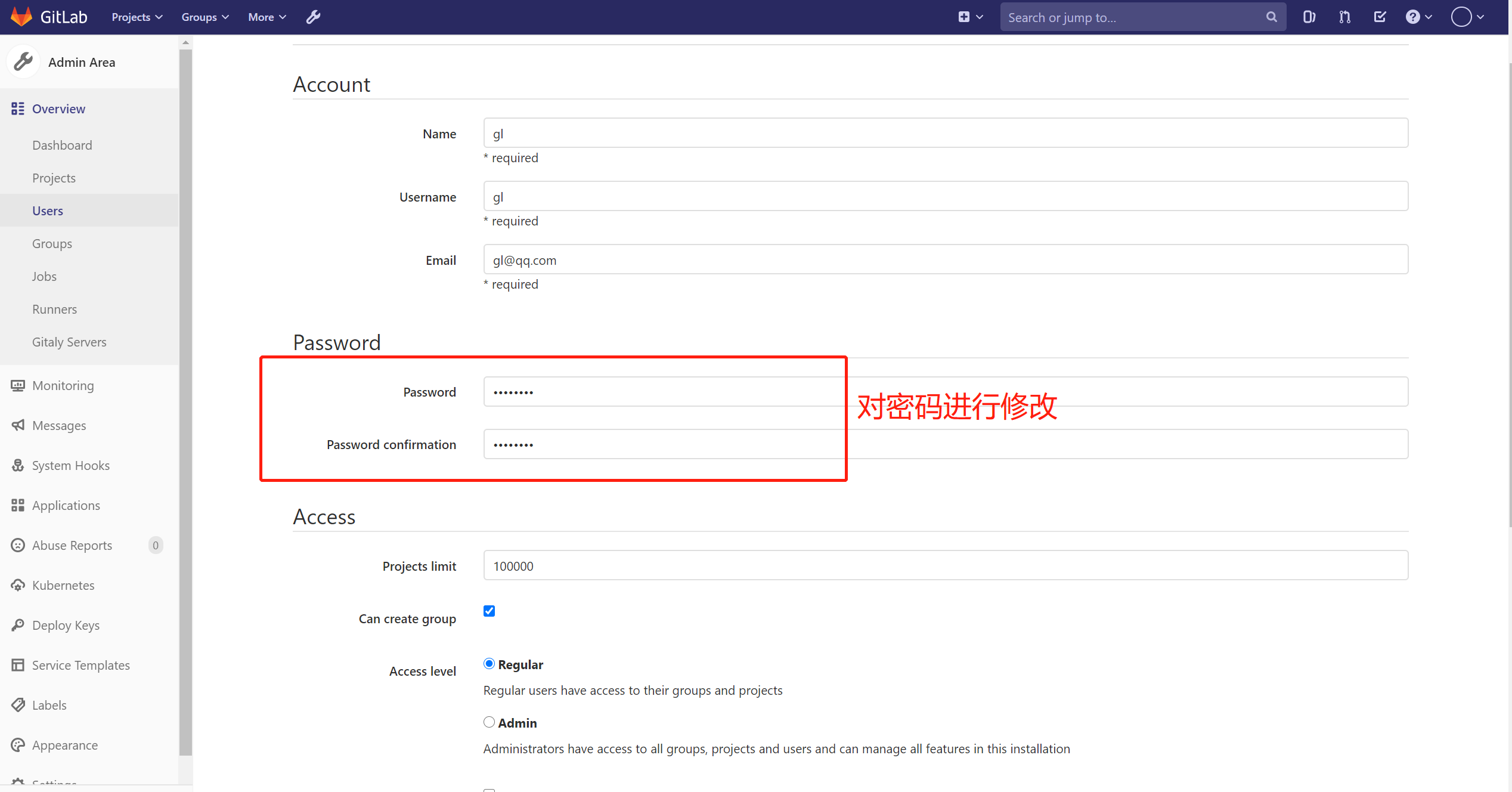This screenshot has height=792, width=1512.
Task: Open Runners in the admin sidebar
Action: [54, 309]
